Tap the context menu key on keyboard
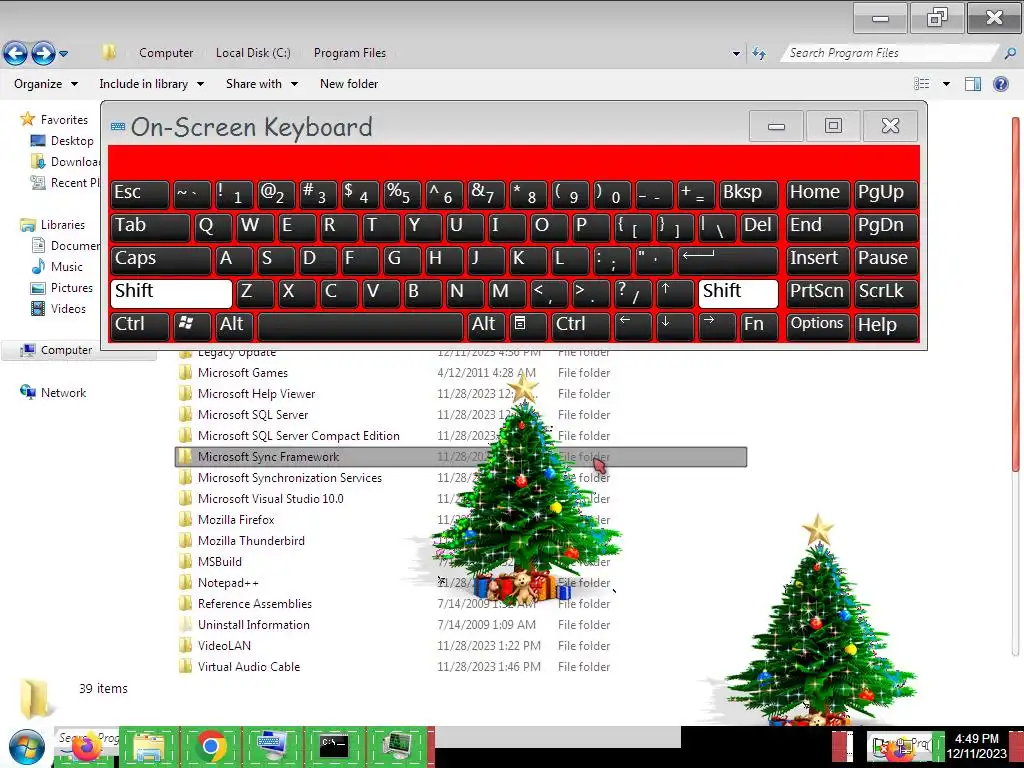The width and height of the screenshot is (1024, 768). point(526,325)
